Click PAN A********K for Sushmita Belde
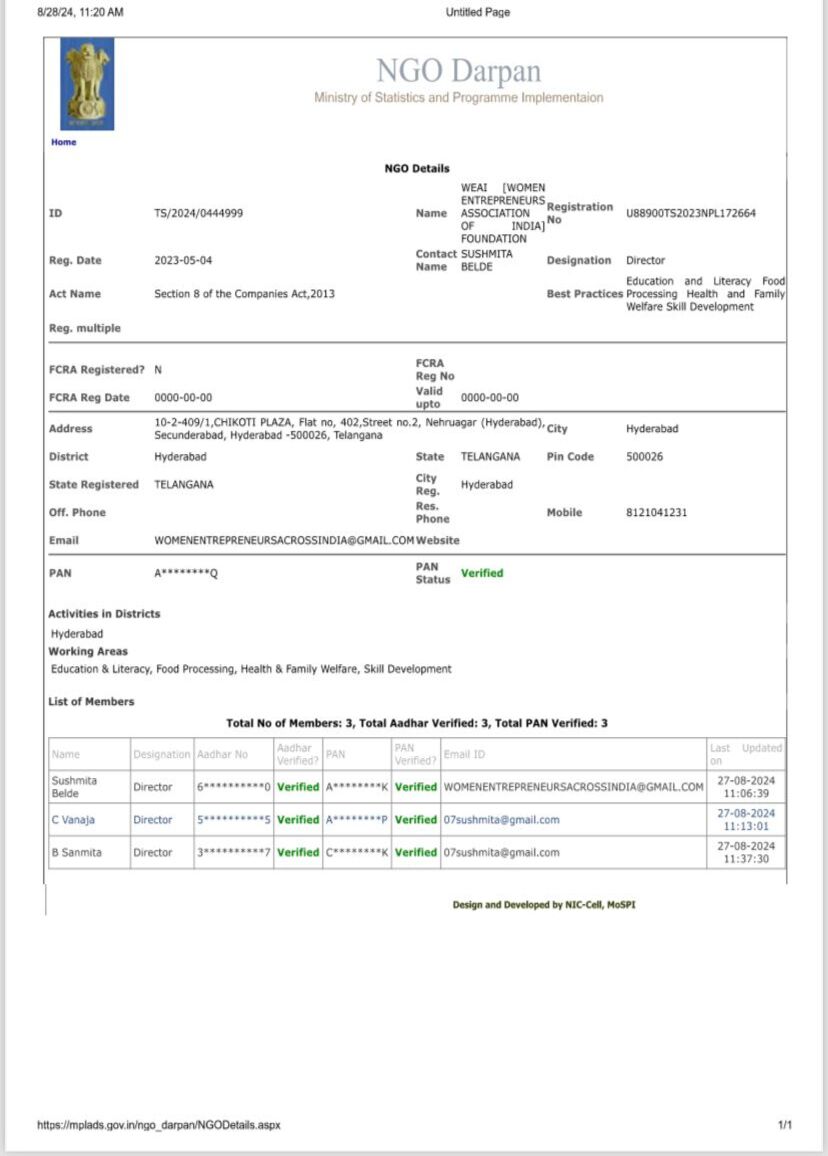The width and height of the screenshot is (828, 1156). [357, 787]
